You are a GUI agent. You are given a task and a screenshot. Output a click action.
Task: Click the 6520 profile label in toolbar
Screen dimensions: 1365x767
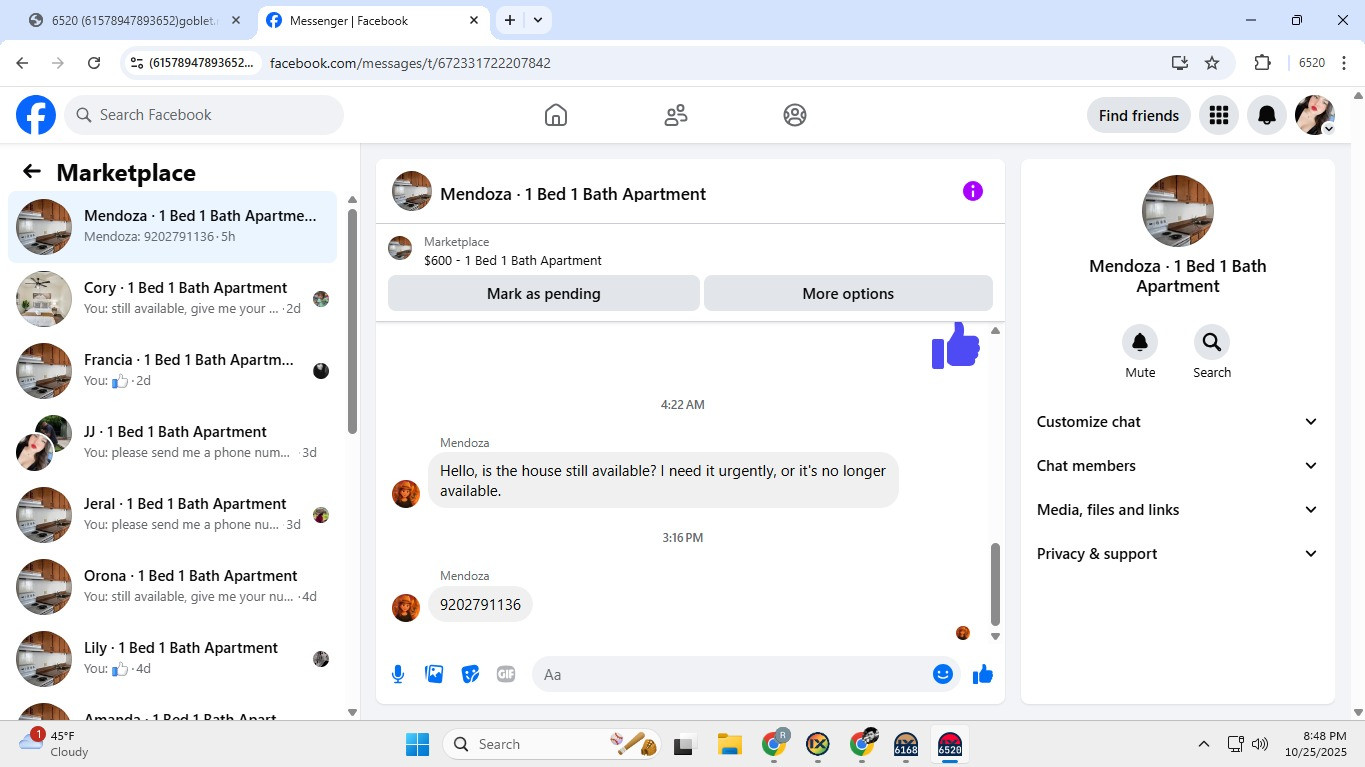click(1312, 63)
